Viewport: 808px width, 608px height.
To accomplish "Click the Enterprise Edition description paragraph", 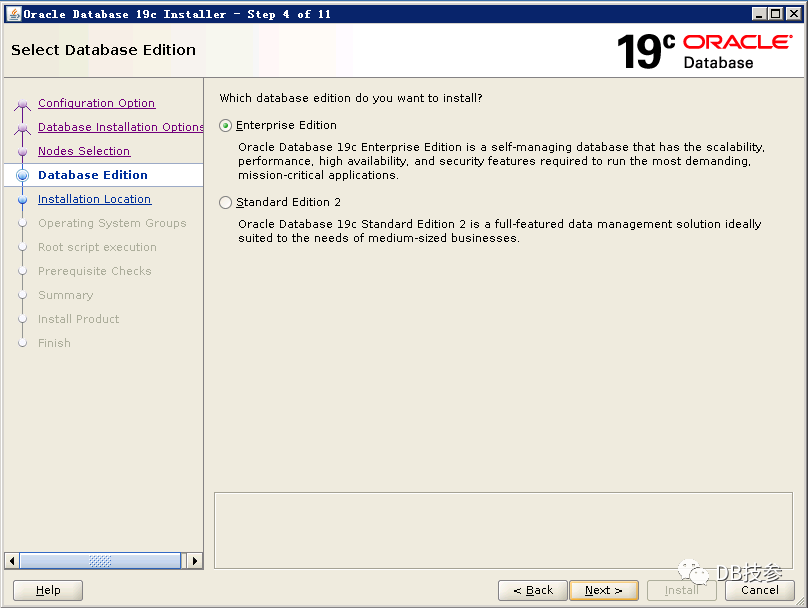I will pyautogui.click(x=501, y=161).
